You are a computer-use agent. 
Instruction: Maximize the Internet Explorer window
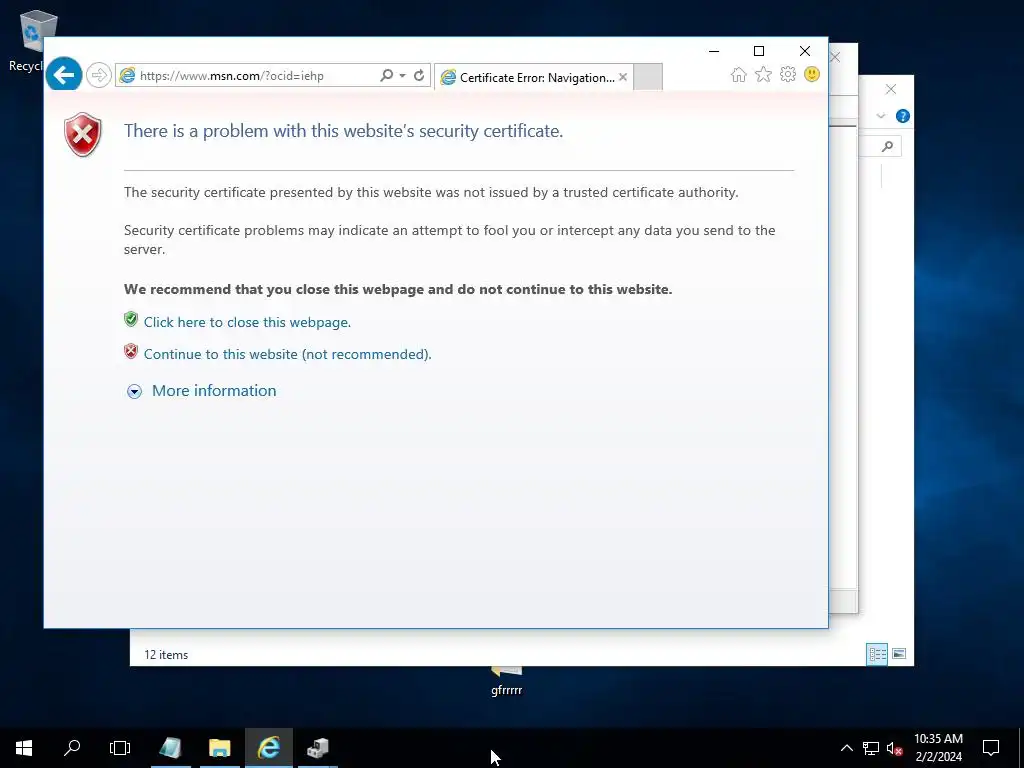(759, 51)
